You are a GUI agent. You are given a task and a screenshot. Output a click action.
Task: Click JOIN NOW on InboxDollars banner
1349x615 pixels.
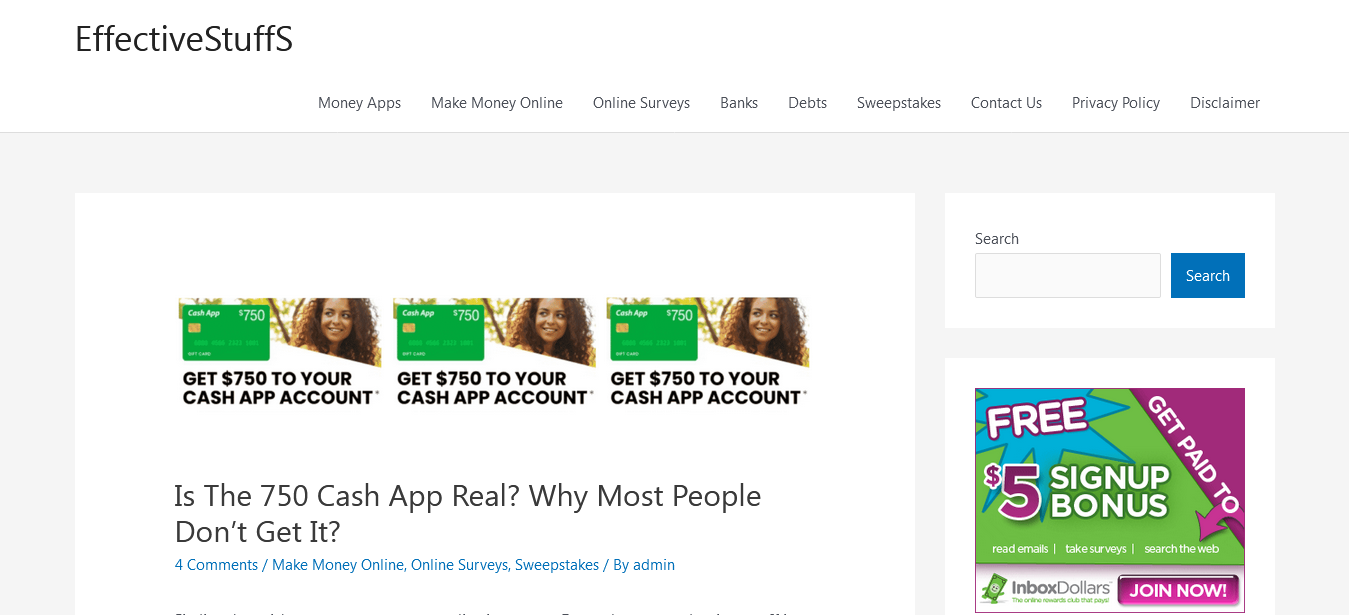point(1178,590)
